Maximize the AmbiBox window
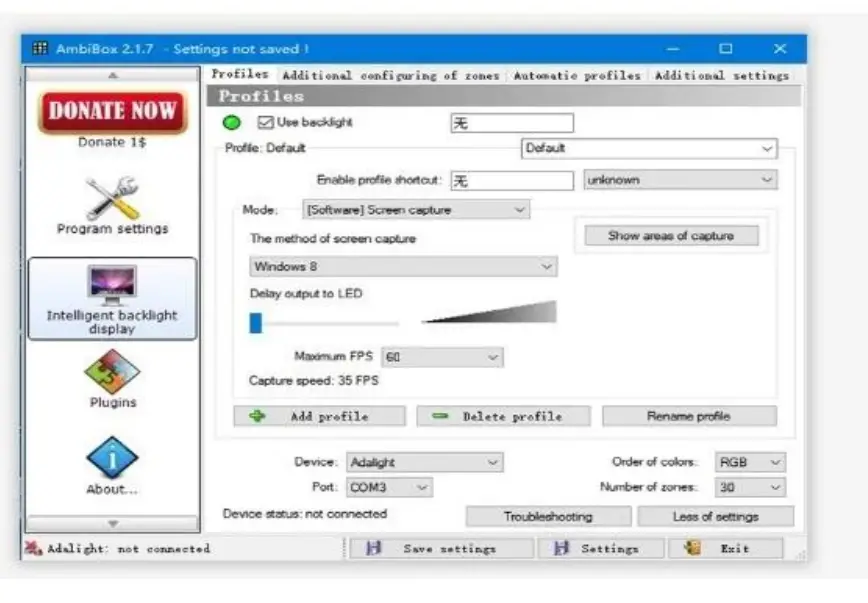Viewport: 868px width, 603px height. [x=726, y=49]
